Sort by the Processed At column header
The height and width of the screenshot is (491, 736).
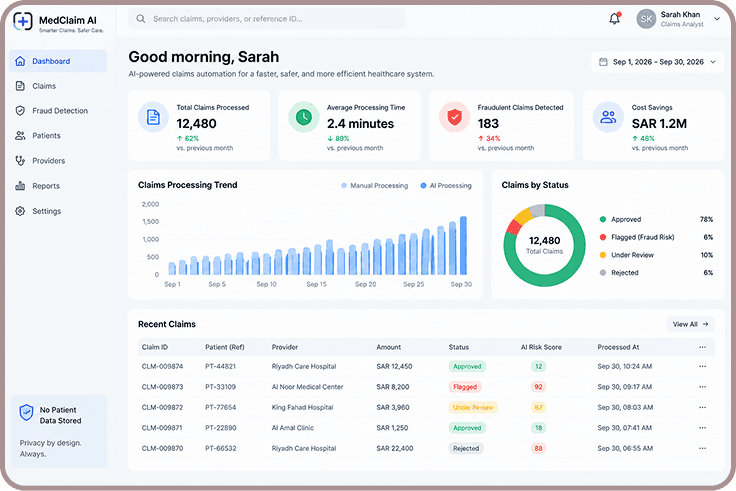point(618,347)
